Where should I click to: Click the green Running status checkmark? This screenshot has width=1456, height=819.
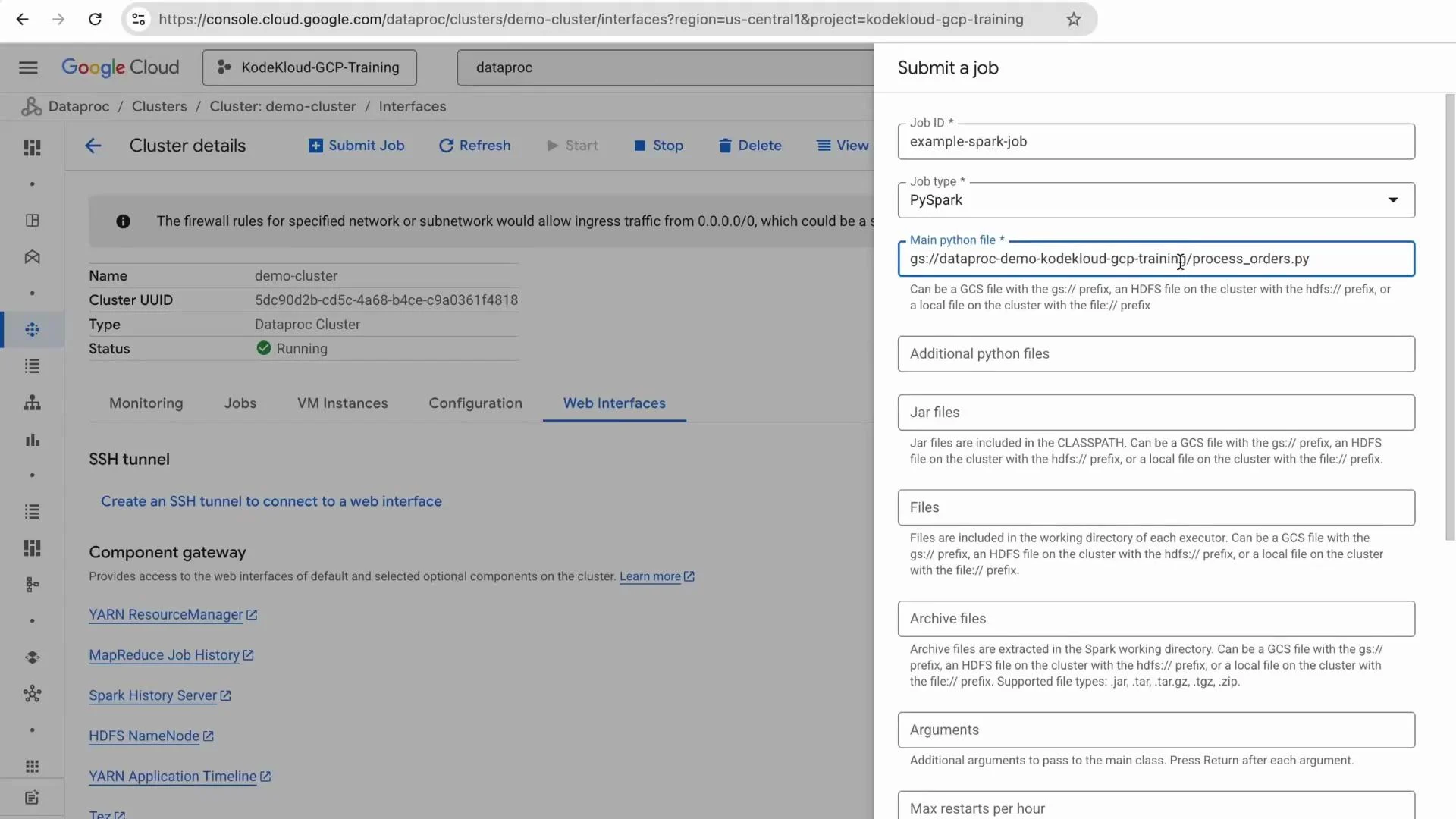pos(263,348)
